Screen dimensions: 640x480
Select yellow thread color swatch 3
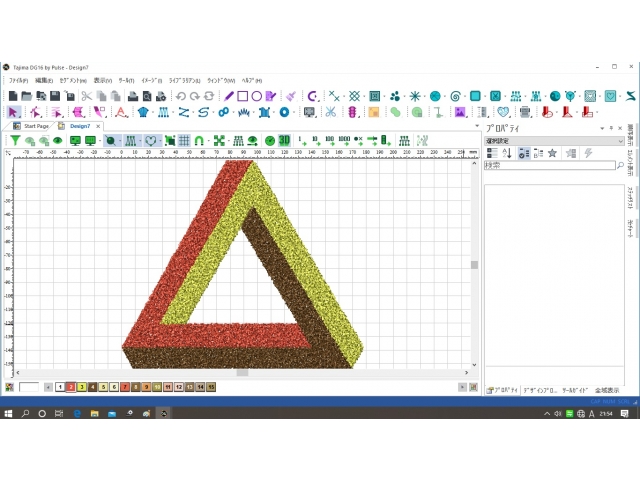tap(82, 387)
